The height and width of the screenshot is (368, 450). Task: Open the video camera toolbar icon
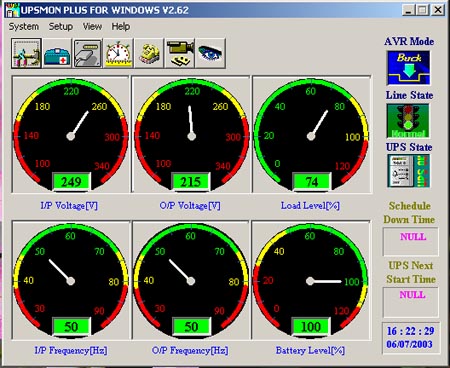[179, 53]
